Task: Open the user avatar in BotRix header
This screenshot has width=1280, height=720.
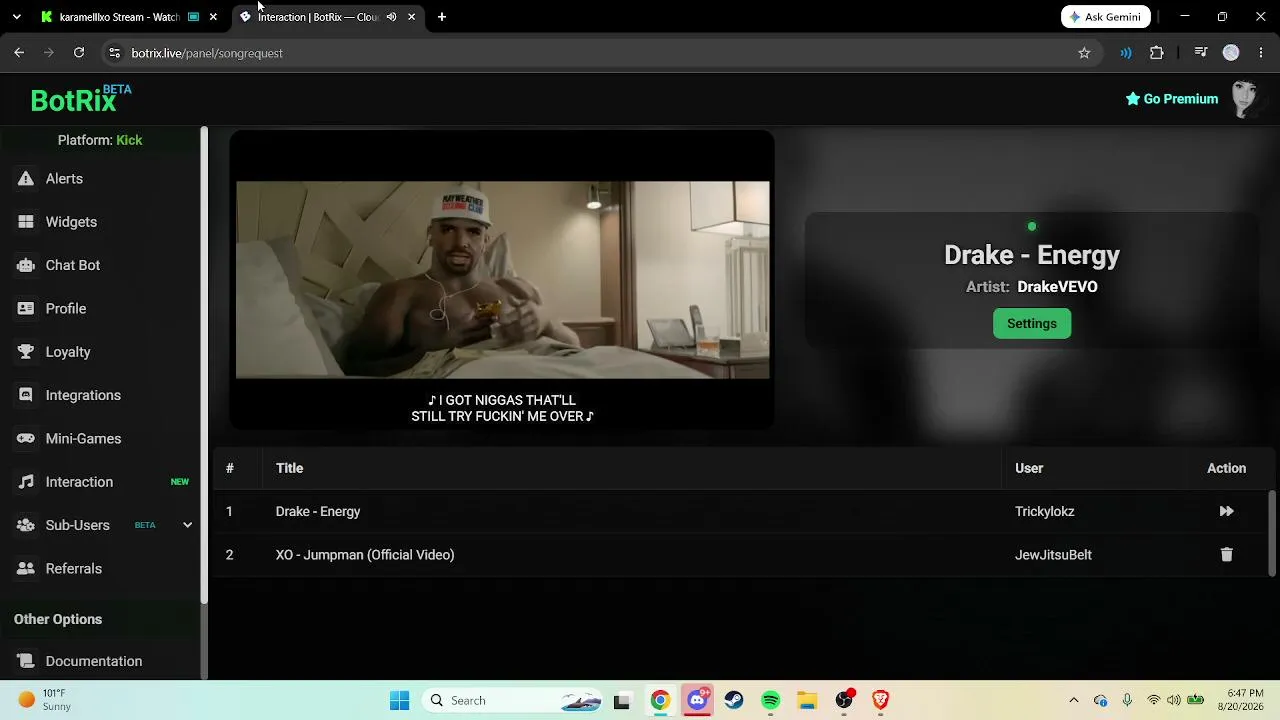Action: click(1244, 99)
